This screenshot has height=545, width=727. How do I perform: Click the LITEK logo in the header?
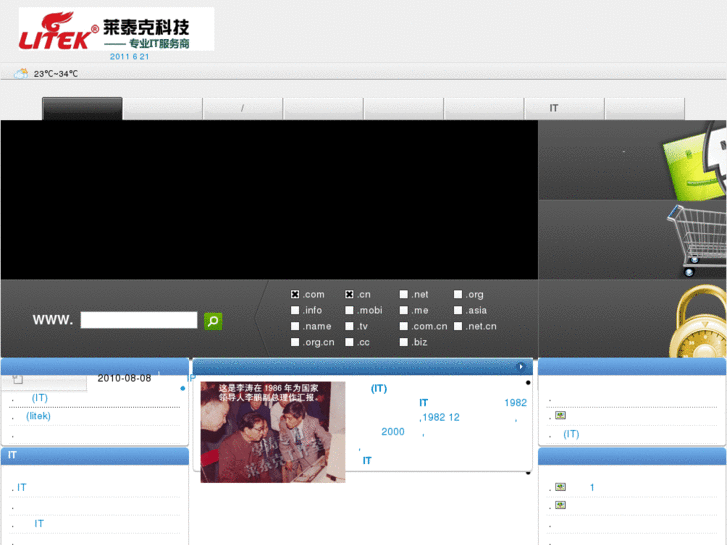[116, 29]
